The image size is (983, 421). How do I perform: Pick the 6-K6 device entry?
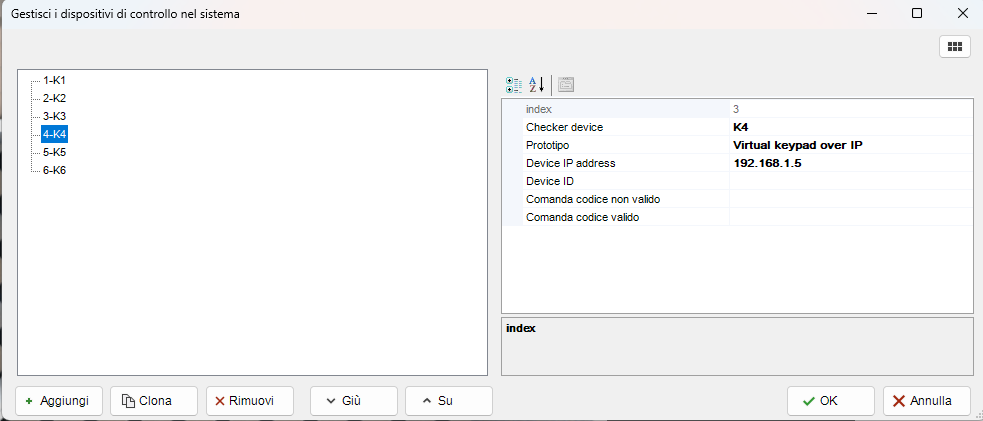(54, 170)
